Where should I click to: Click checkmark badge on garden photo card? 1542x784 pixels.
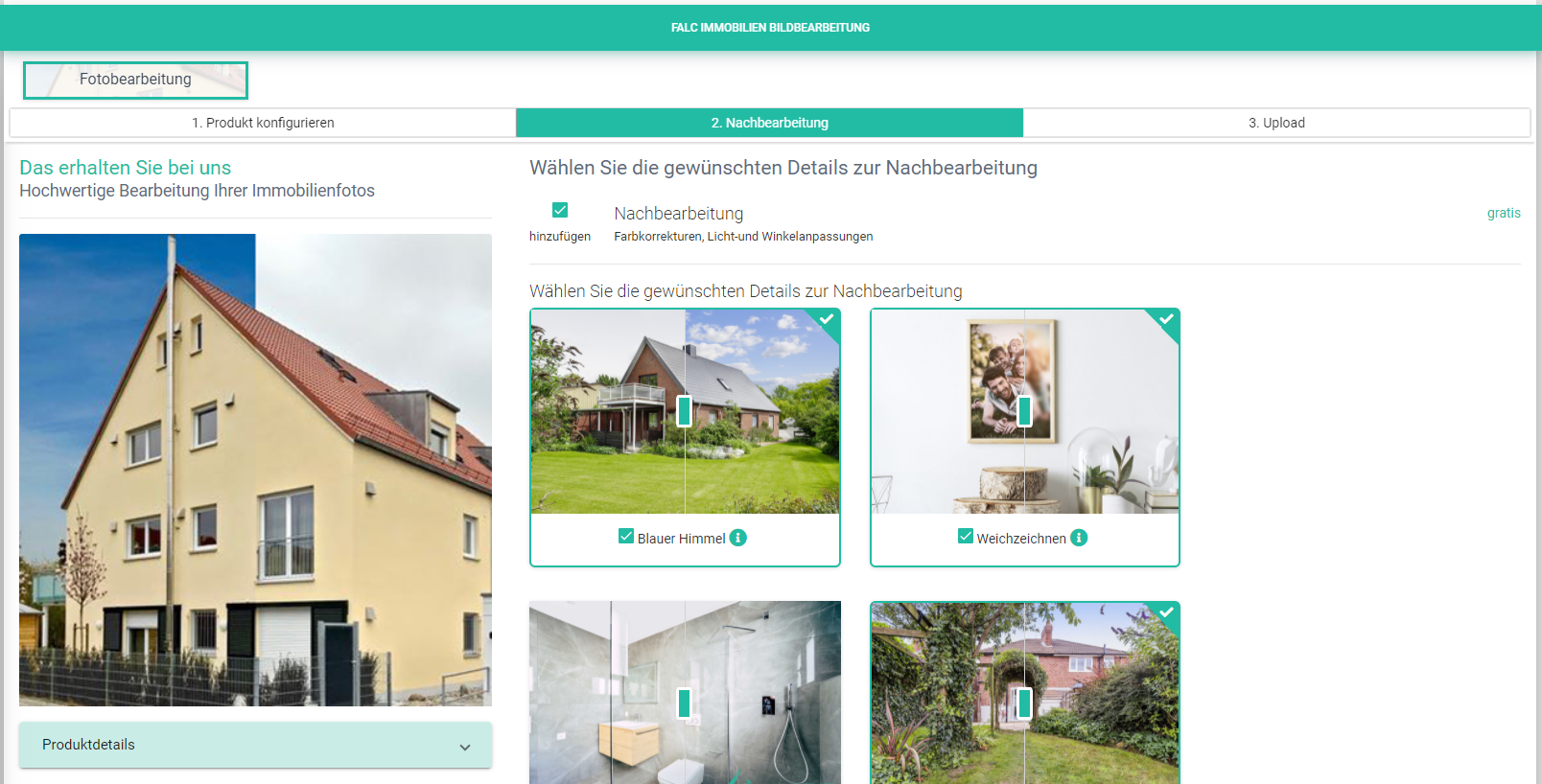click(x=1165, y=613)
